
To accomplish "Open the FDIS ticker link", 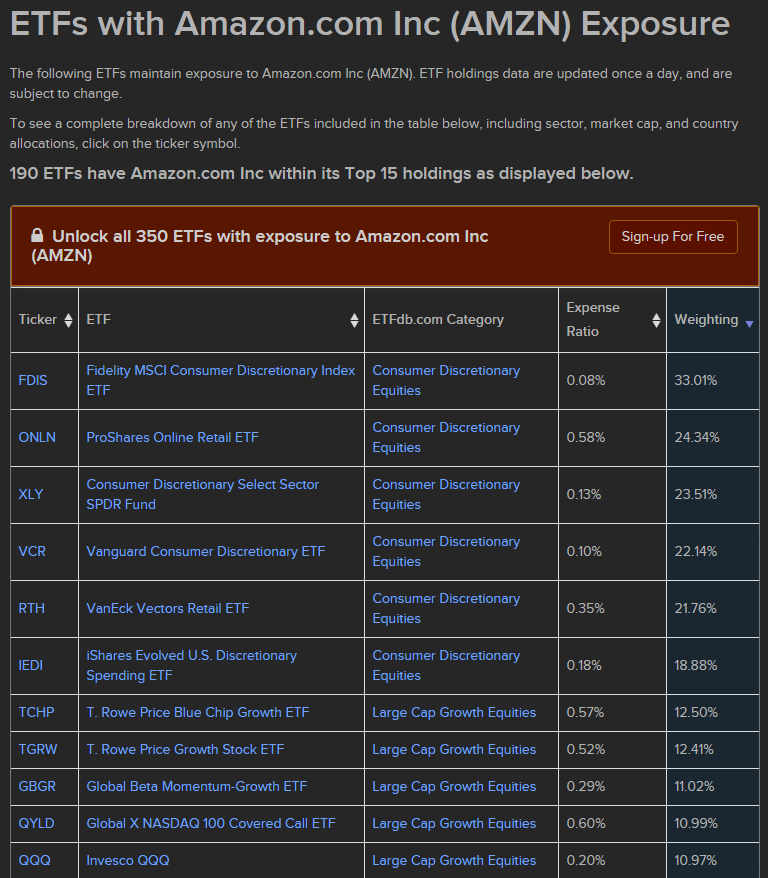I will coord(33,381).
